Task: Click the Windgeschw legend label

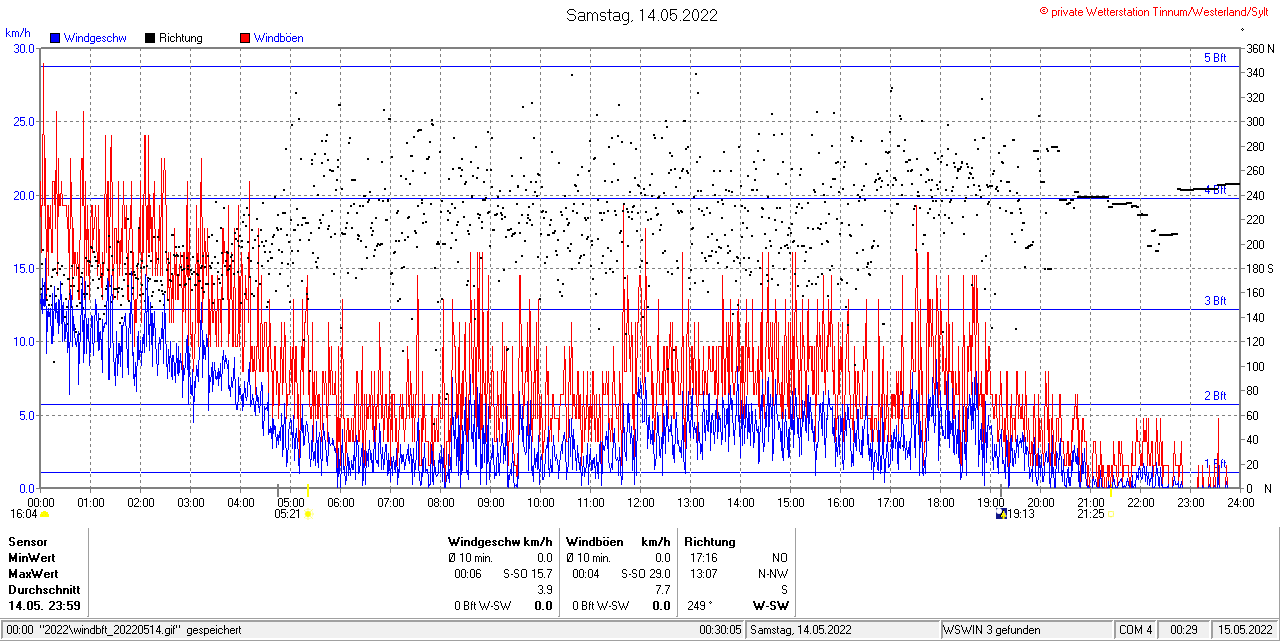Action: [95, 38]
